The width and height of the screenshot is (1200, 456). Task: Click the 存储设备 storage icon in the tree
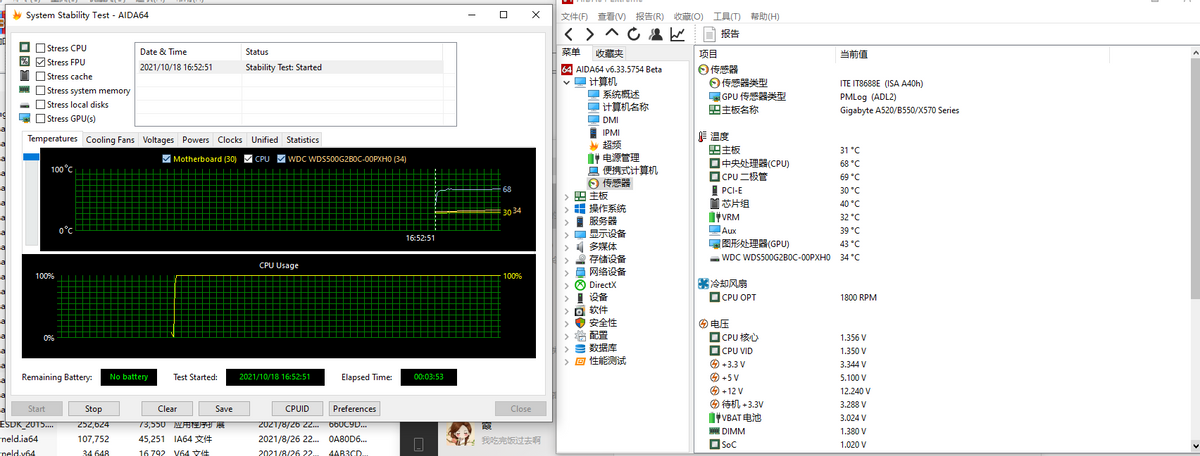tap(581, 259)
